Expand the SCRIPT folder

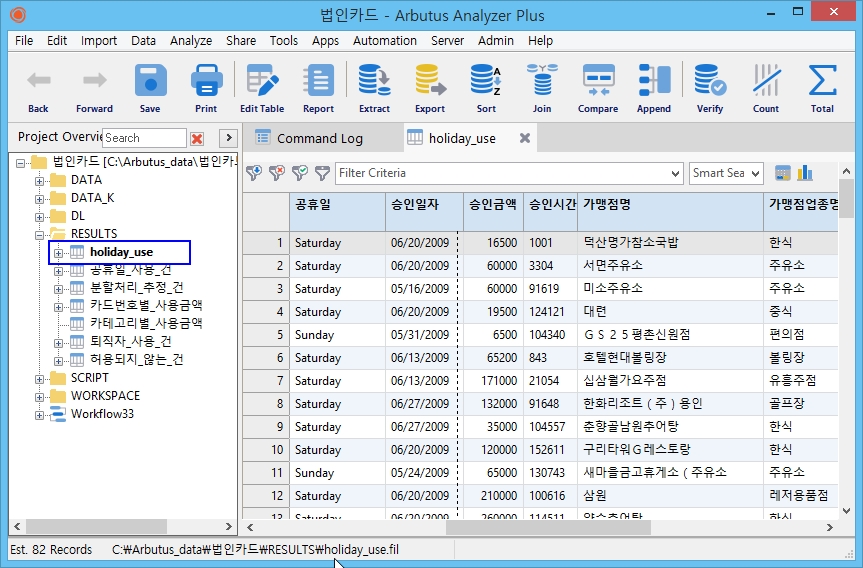tap(39, 379)
